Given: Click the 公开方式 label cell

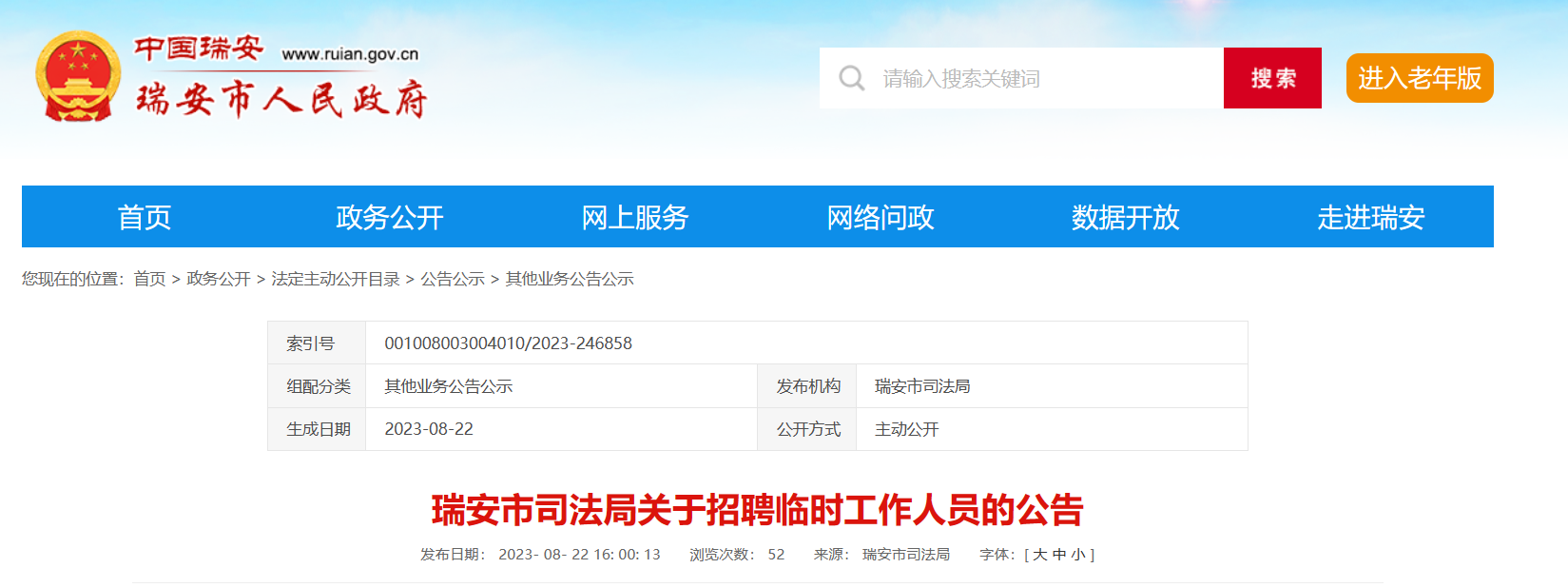Looking at the screenshot, I should tap(807, 429).
